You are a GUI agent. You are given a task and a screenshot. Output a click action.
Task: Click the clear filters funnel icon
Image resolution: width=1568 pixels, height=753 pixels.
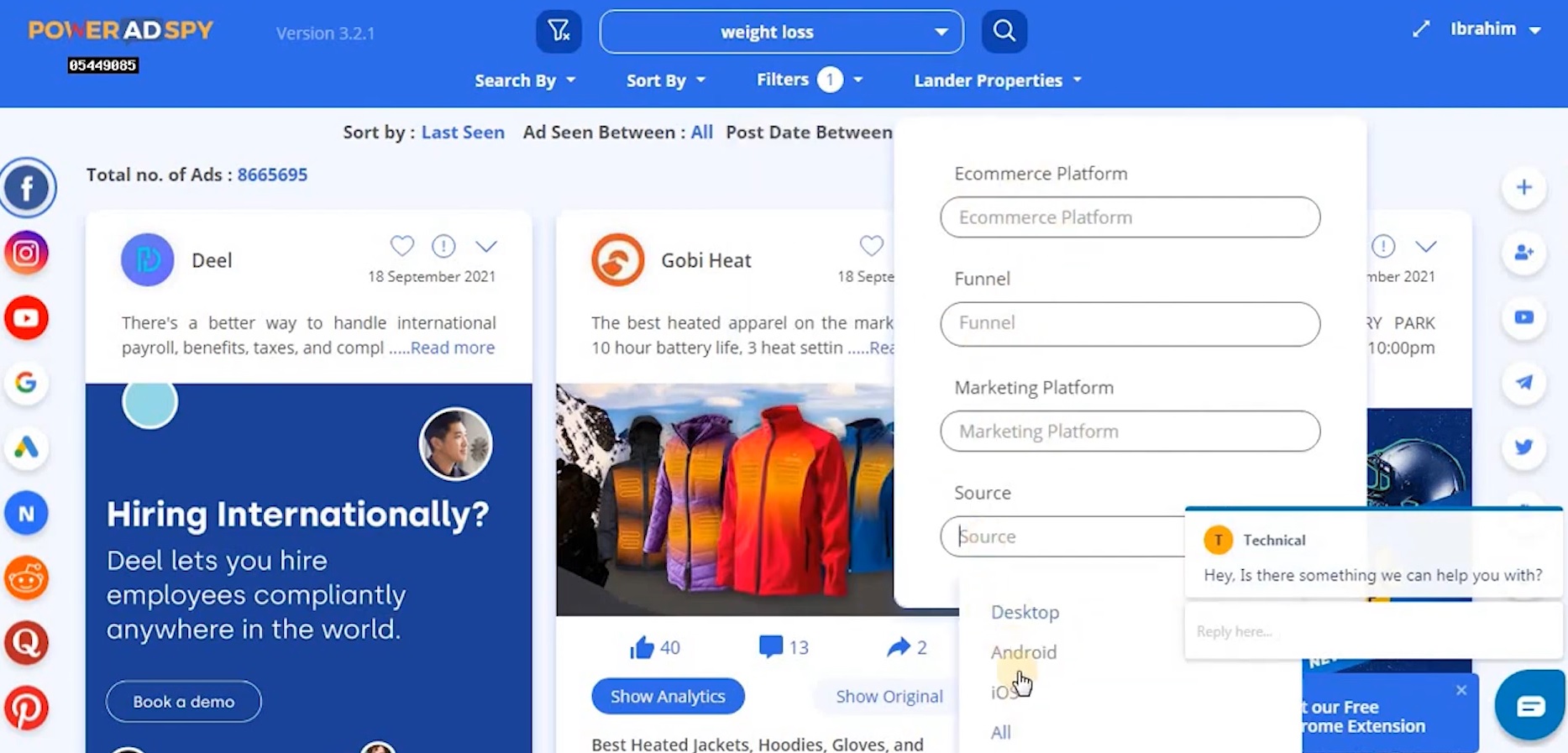point(559,32)
